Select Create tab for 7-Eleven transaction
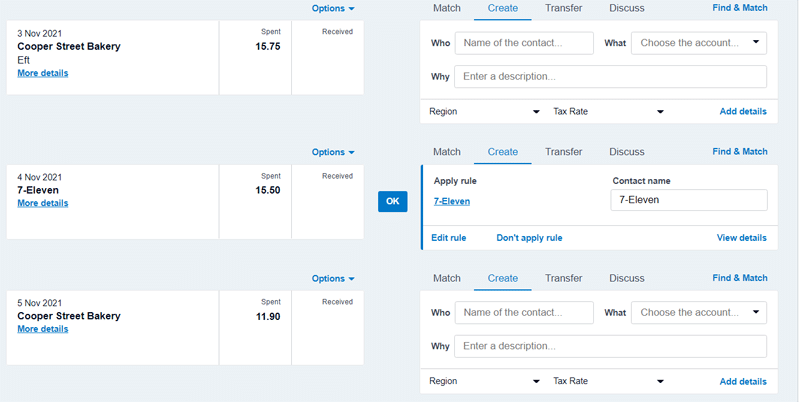This screenshot has height=402, width=800. pos(503,152)
